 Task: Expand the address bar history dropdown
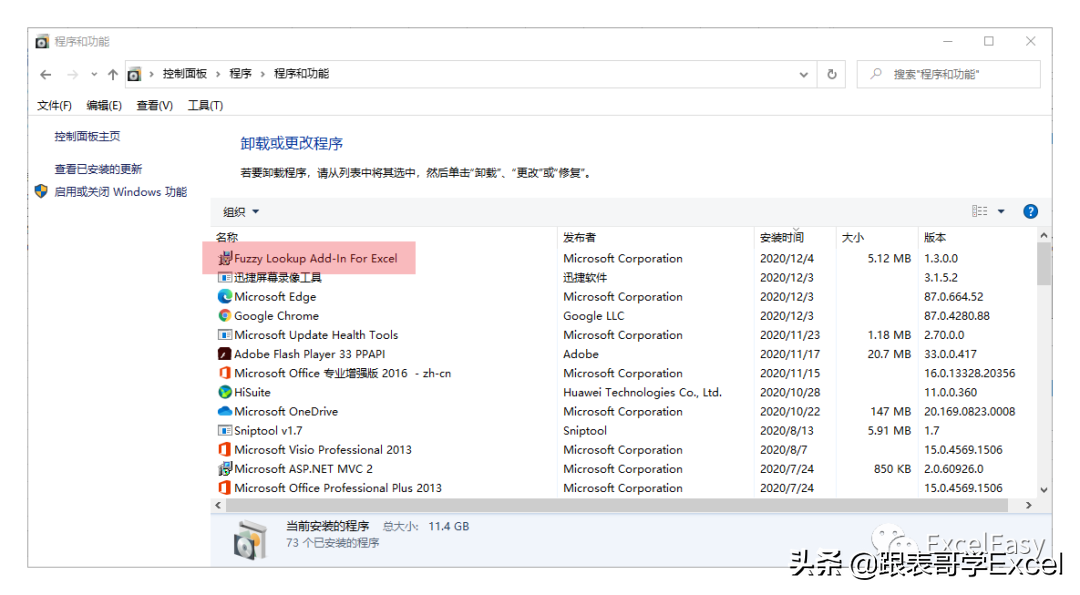[804, 74]
